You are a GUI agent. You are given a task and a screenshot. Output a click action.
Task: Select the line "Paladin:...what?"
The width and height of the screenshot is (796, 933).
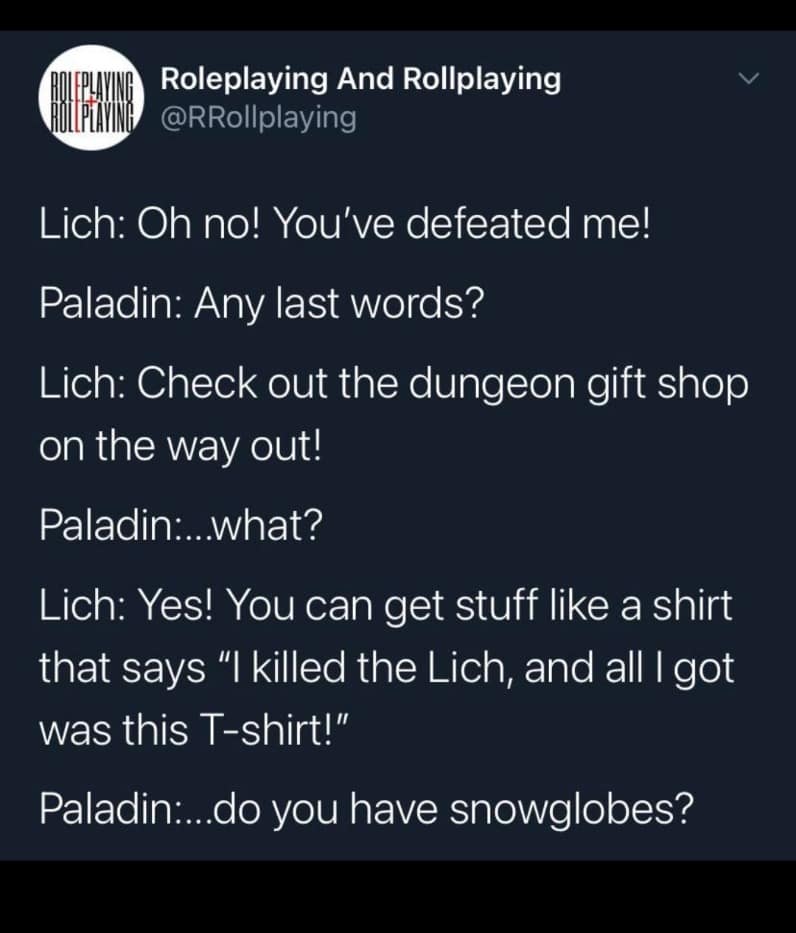coord(181,525)
